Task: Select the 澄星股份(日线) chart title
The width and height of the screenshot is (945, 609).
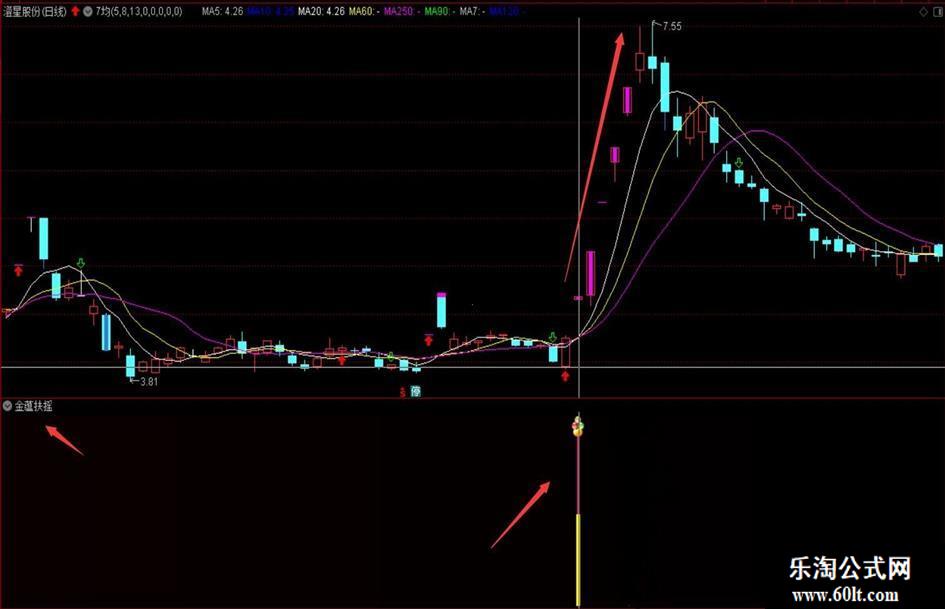Action: point(34,11)
